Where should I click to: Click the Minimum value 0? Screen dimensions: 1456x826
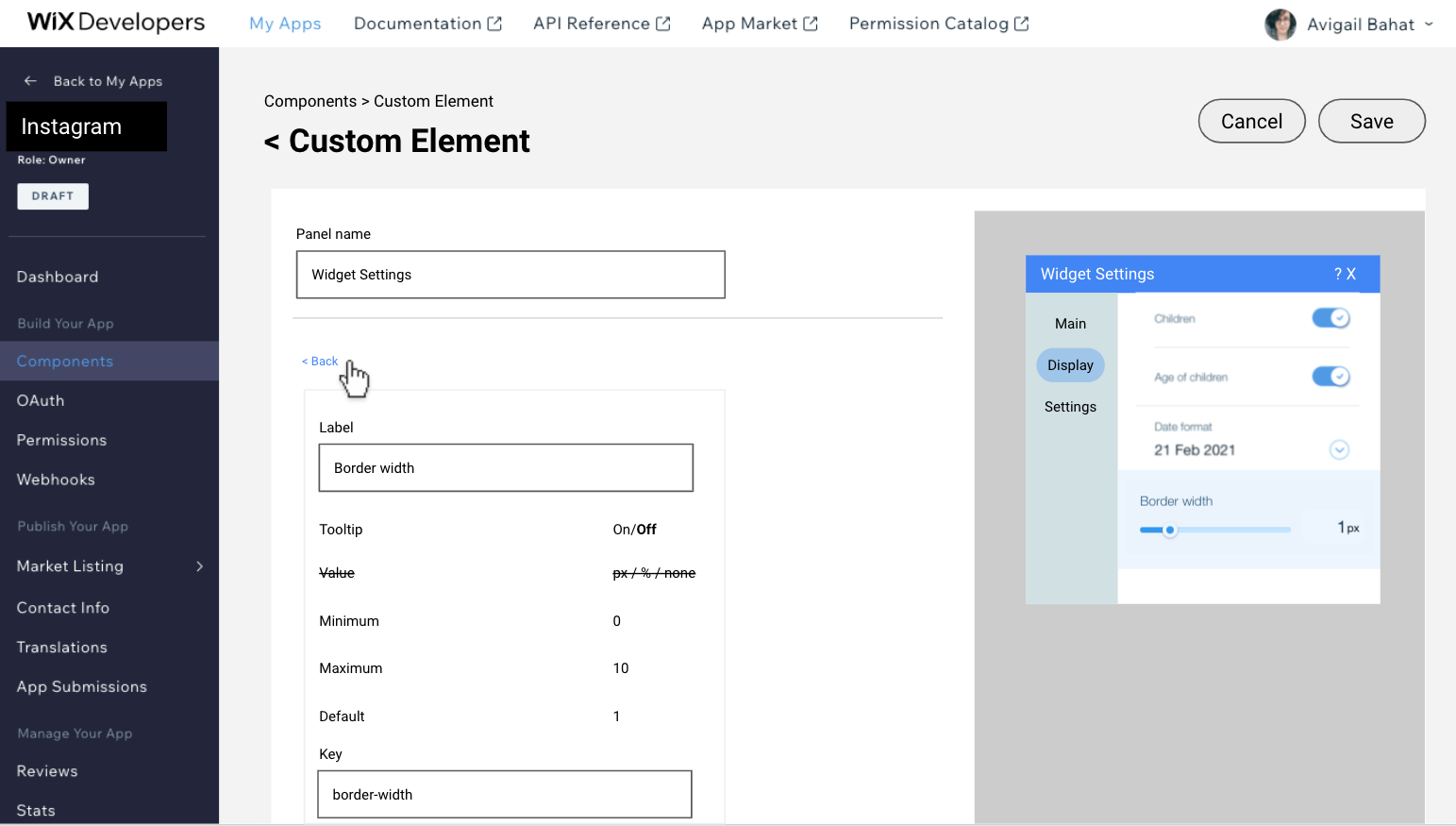[617, 621]
